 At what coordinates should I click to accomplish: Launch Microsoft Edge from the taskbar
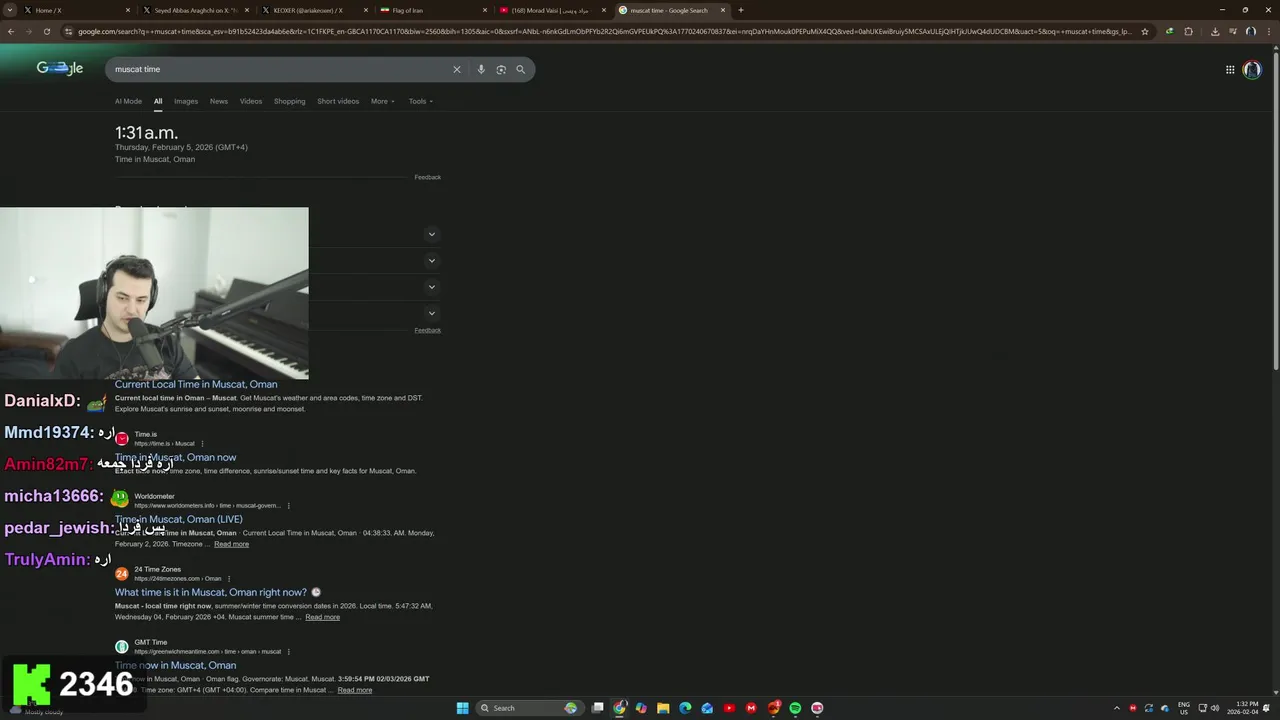(x=685, y=708)
